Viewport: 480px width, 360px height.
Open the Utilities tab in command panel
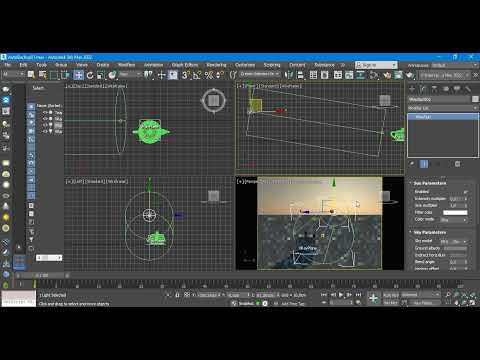(467, 89)
